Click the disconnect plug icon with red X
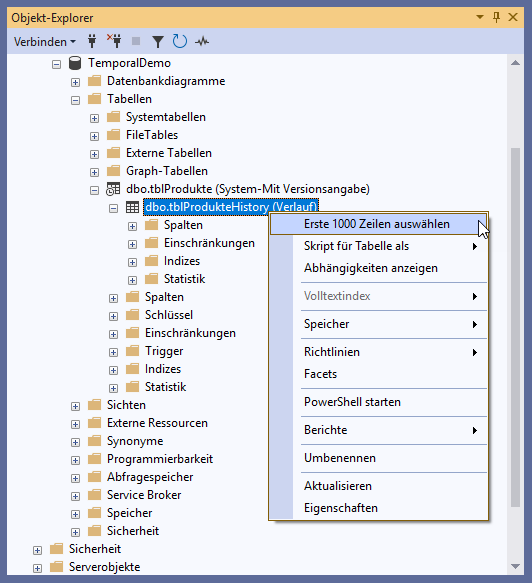The width and height of the screenshot is (532, 583). point(115,41)
